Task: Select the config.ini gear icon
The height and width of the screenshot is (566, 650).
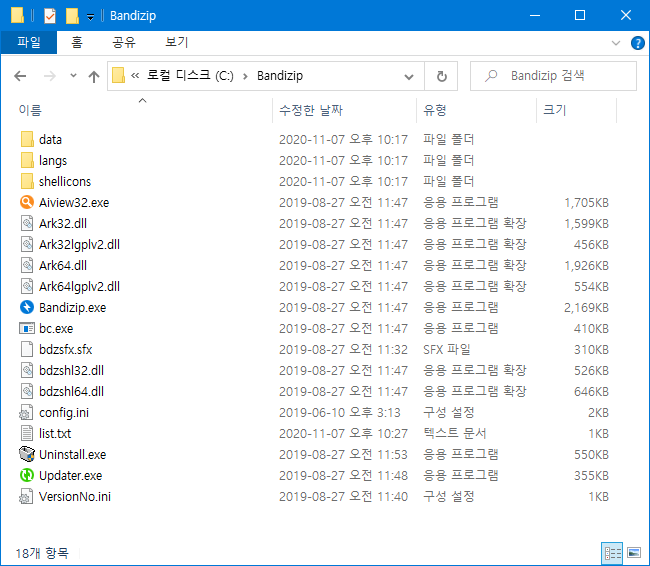Action: point(26,413)
